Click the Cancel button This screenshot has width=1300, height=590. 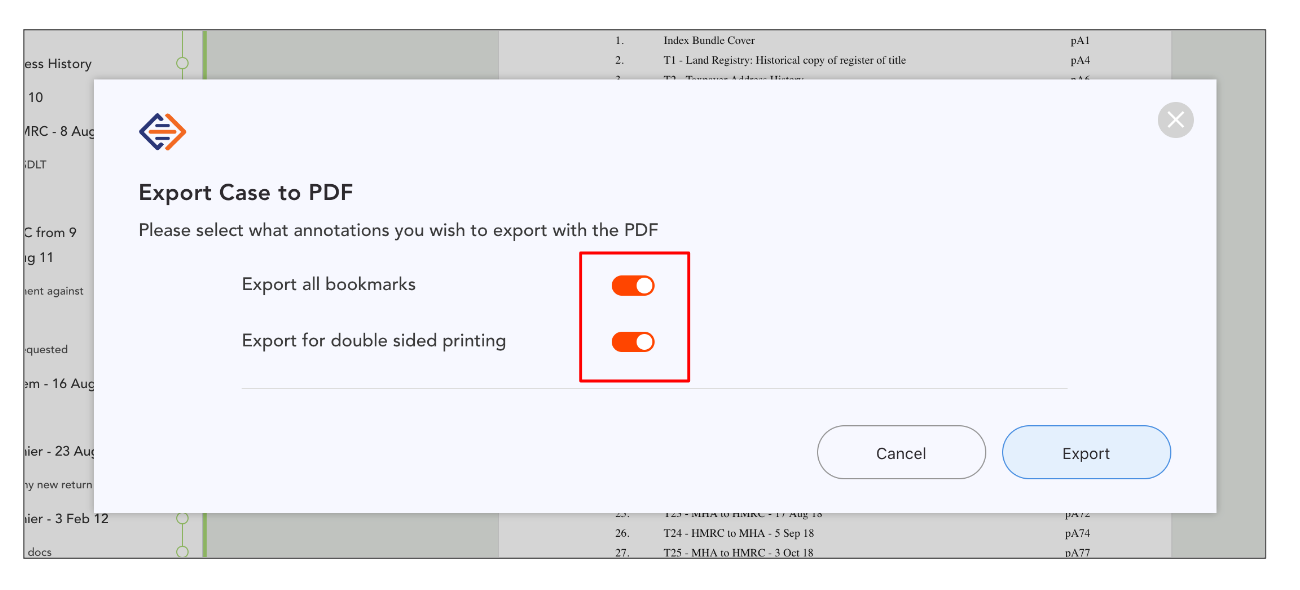tap(901, 453)
